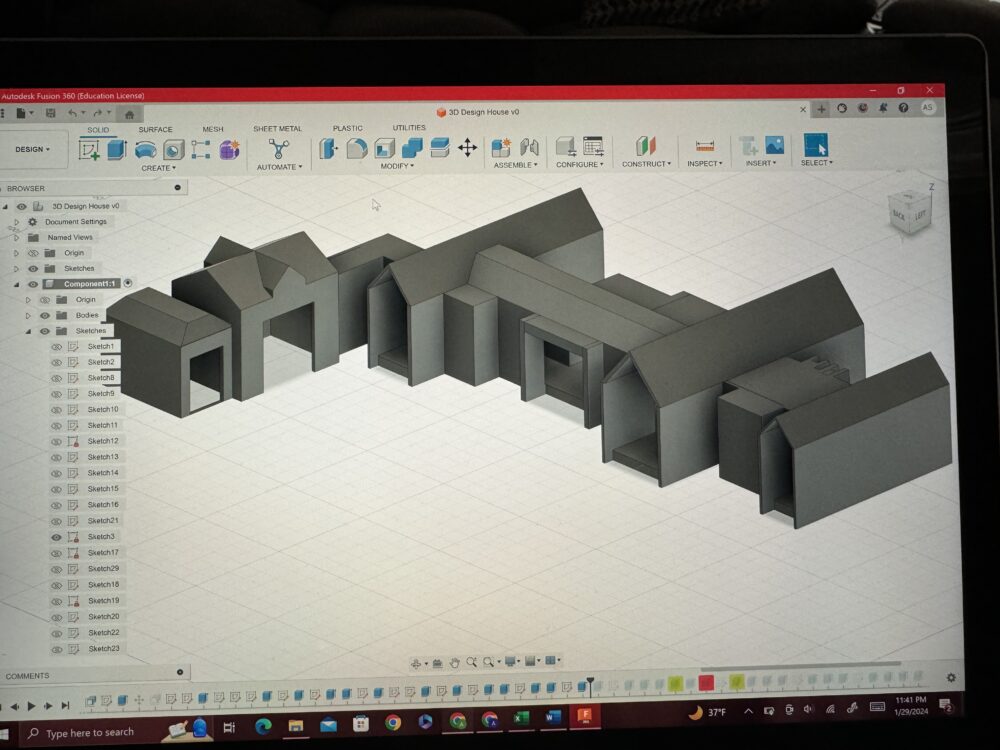Click the Extrude tool icon

tap(117, 150)
